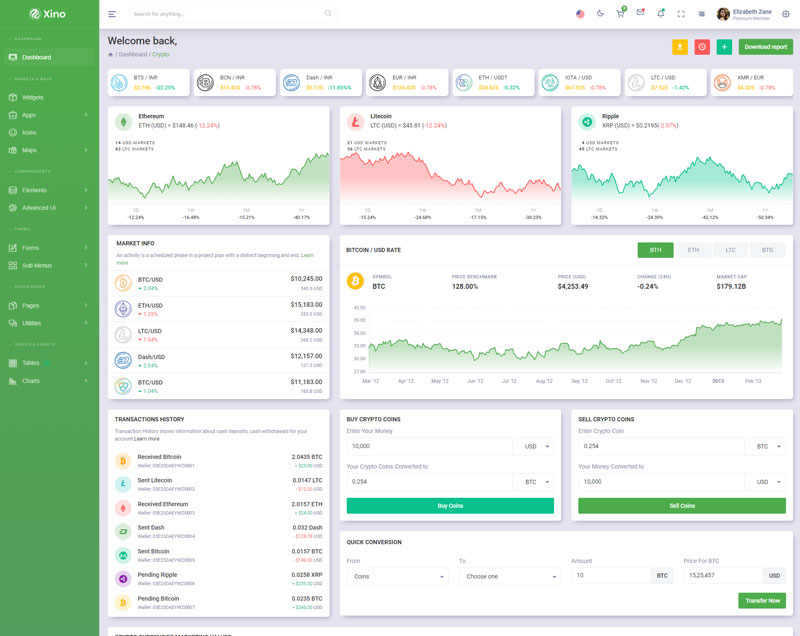Click the Transfer Now button
Image resolution: width=800 pixels, height=636 pixels.
(x=762, y=600)
